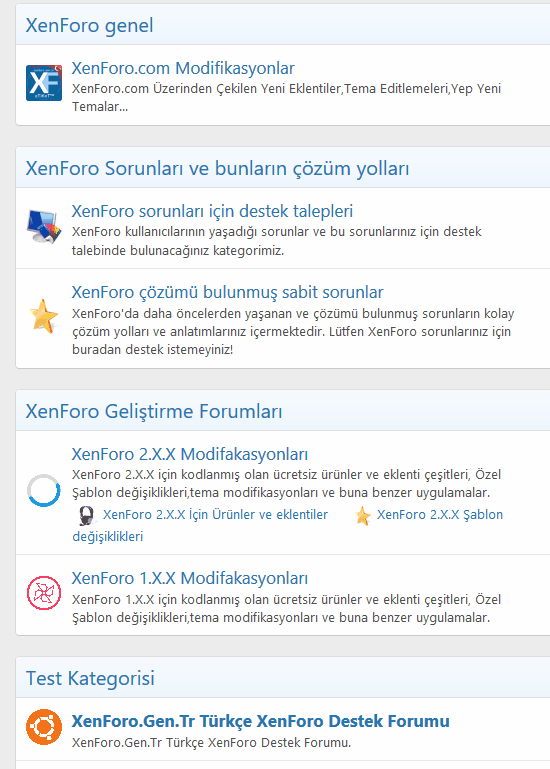Open XenForo çözümü bulunmuş sabit sorunlar
The width and height of the screenshot is (550, 769).
pos(227,292)
